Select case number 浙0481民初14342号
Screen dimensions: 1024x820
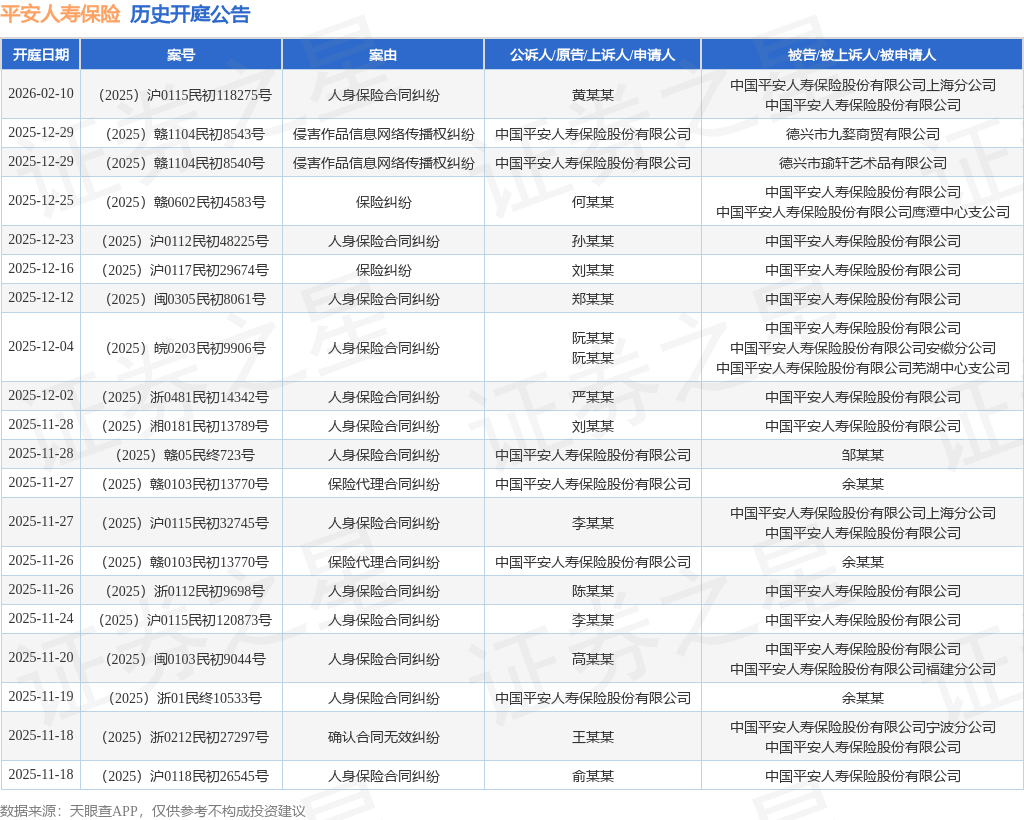tap(185, 398)
